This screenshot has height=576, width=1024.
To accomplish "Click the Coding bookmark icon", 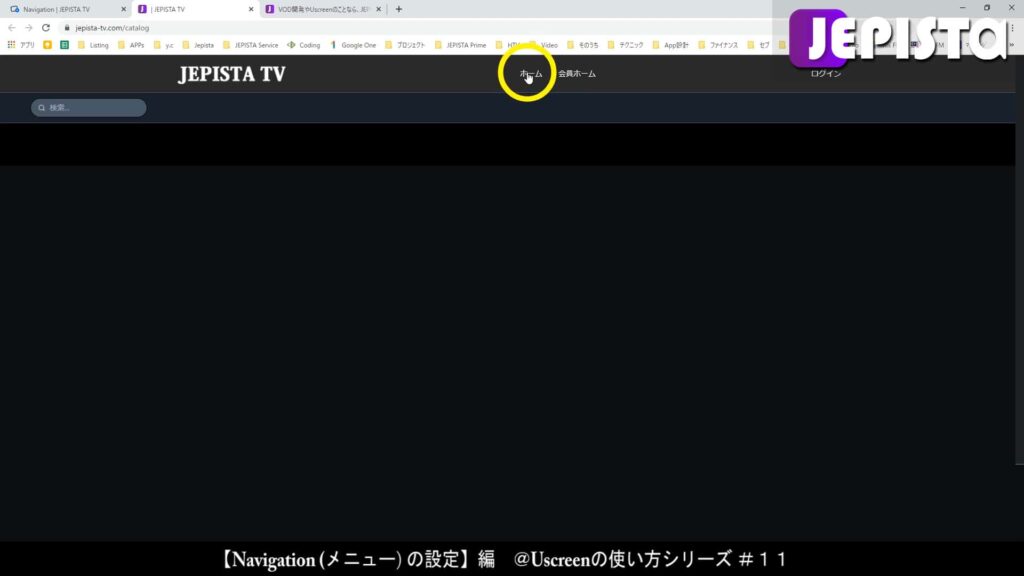I will pos(293,45).
